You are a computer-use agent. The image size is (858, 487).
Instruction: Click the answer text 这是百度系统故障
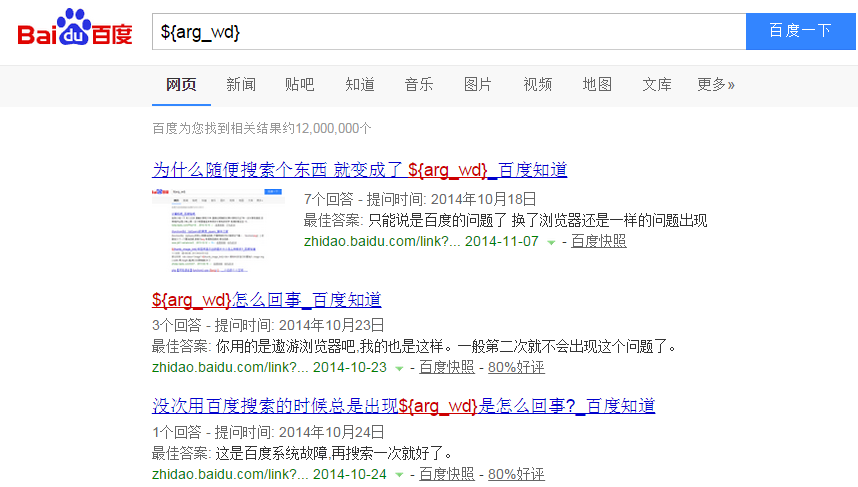pos(271,454)
